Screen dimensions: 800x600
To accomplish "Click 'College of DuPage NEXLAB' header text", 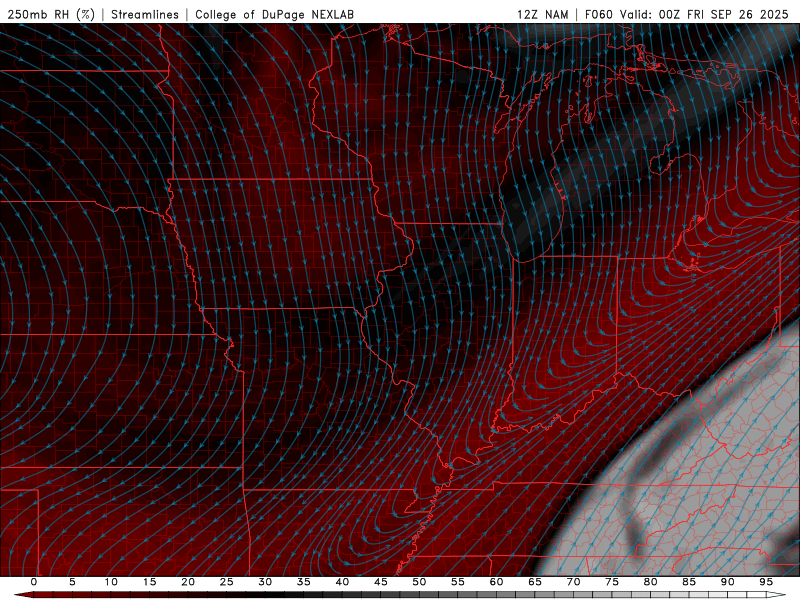I will pyautogui.click(x=274, y=14).
